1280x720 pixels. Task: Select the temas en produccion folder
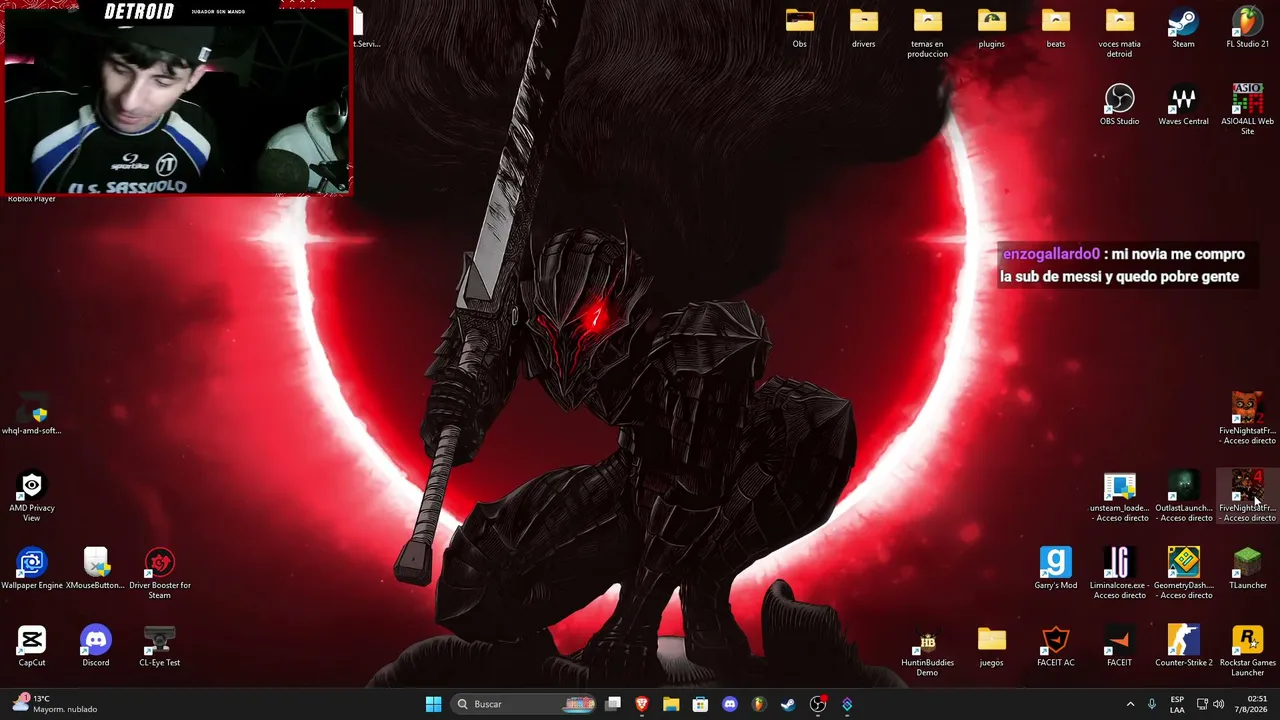[x=927, y=33]
